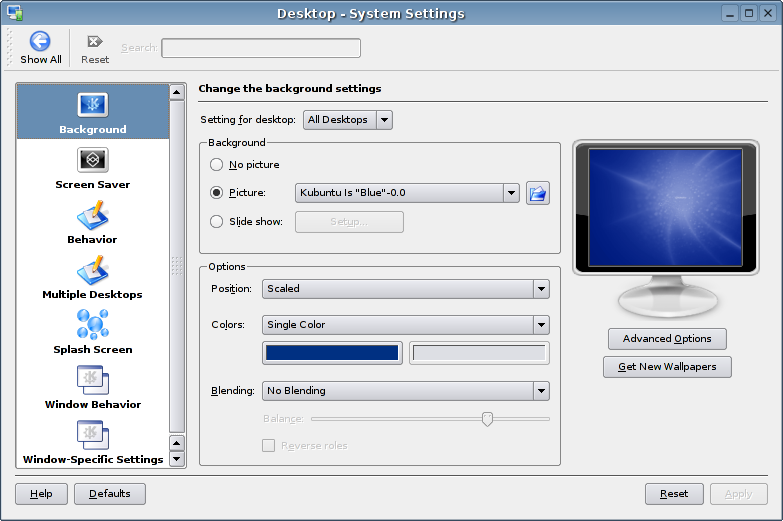Open the Multiple Desktops icon
Image resolution: width=783 pixels, height=521 pixels.
click(93, 270)
